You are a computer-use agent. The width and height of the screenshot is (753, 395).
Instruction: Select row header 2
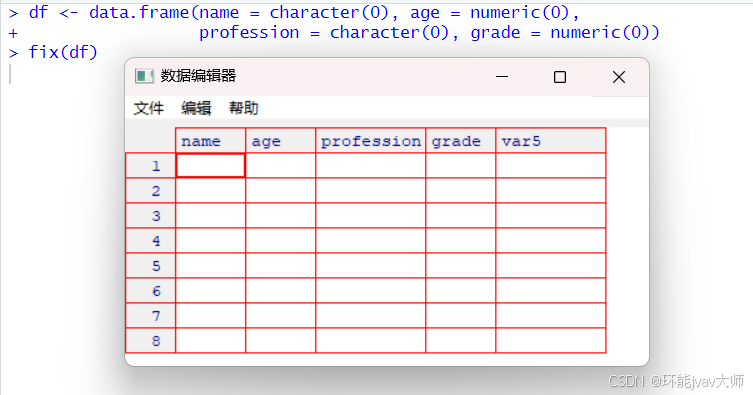tap(150, 191)
